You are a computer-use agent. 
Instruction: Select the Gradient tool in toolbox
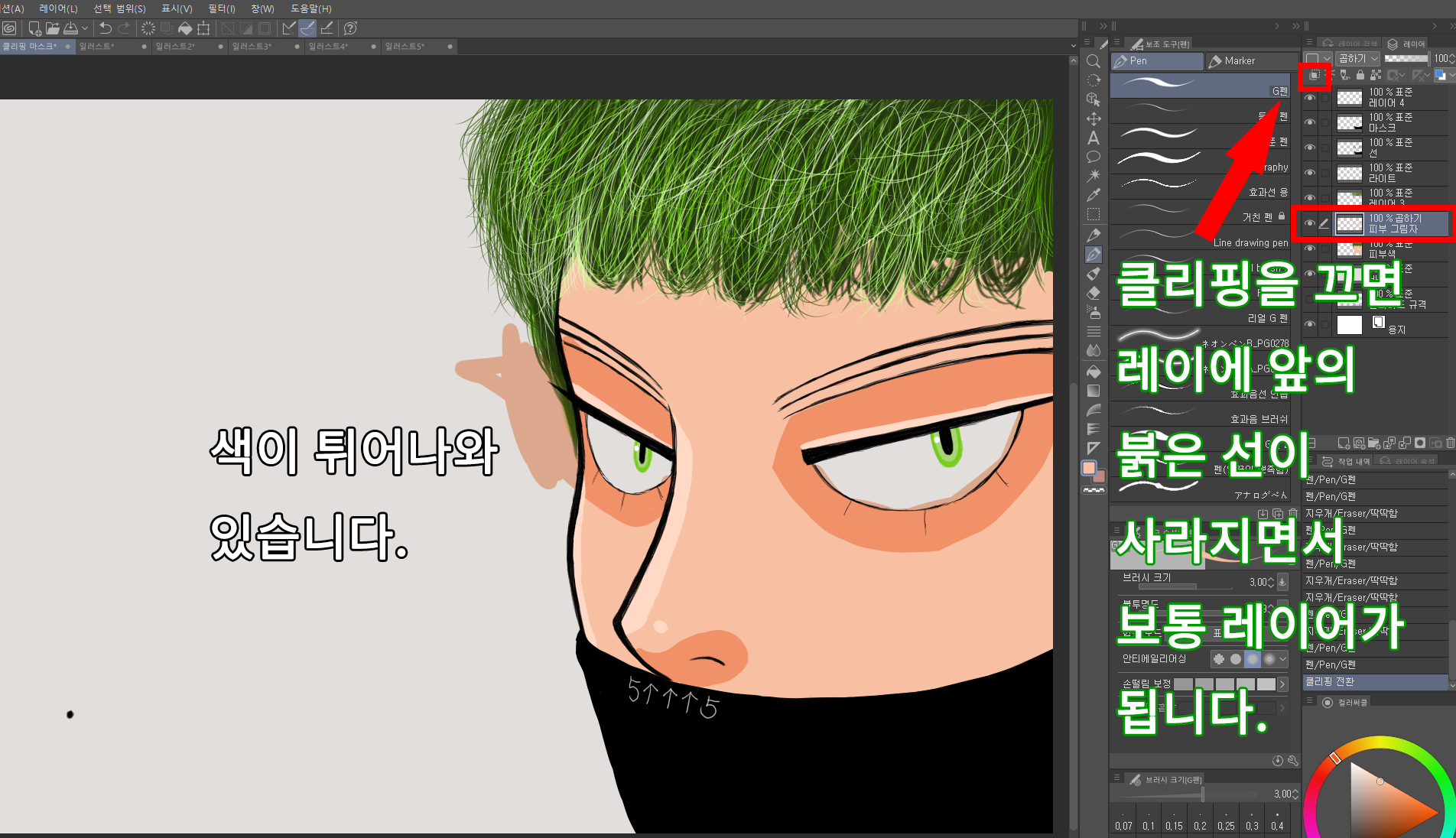pyautogui.click(x=1094, y=391)
